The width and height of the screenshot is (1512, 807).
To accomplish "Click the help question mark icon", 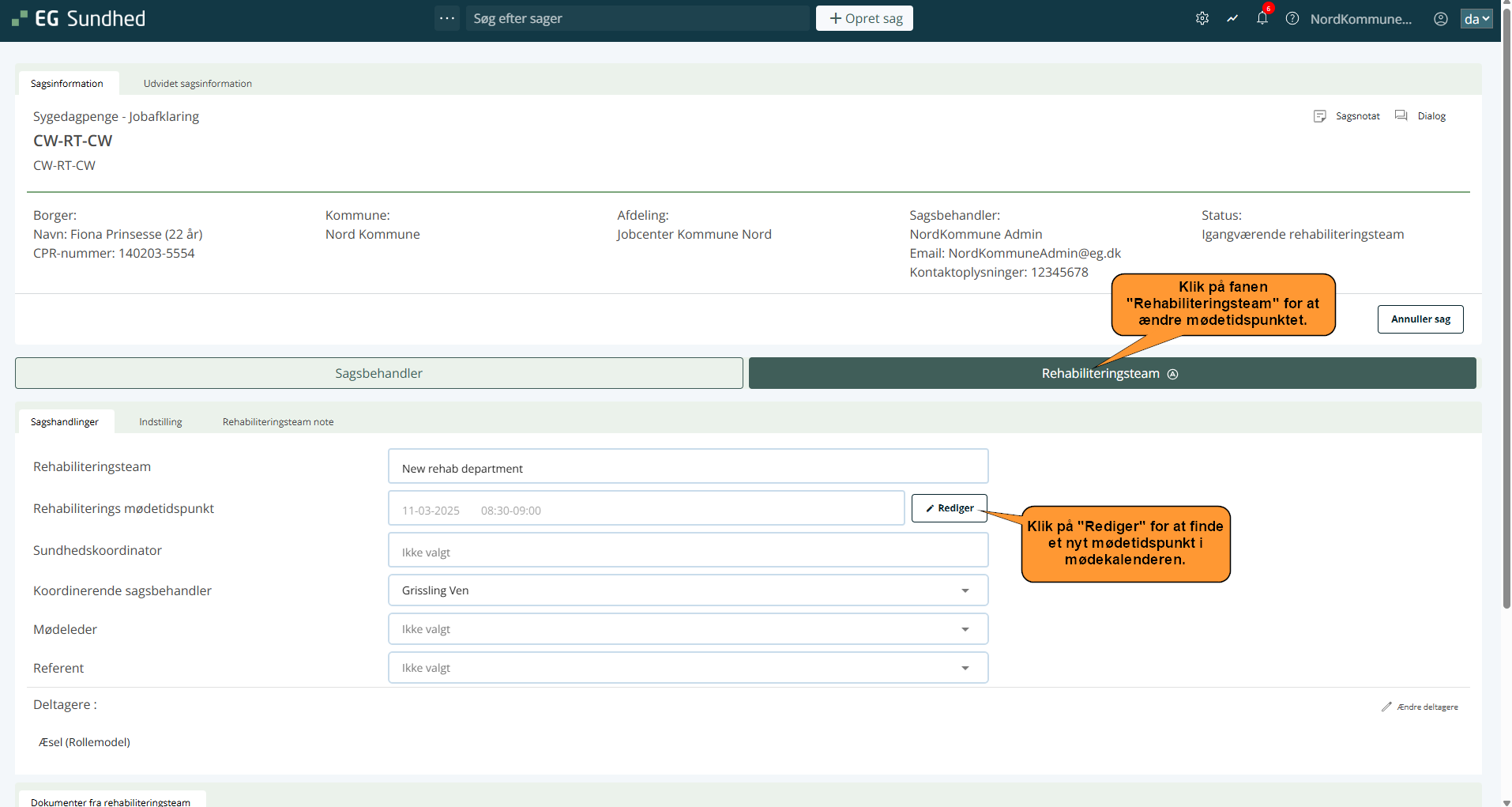I will (1292, 19).
